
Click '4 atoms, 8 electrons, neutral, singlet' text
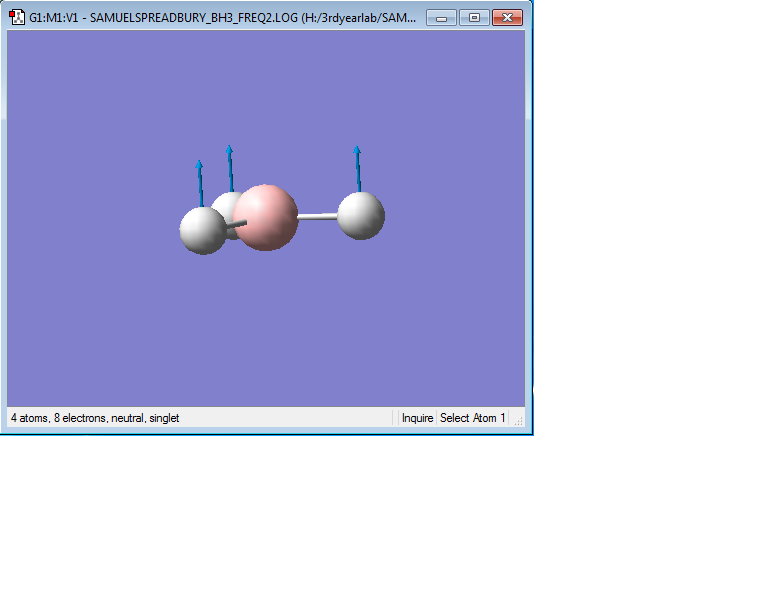click(95, 418)
